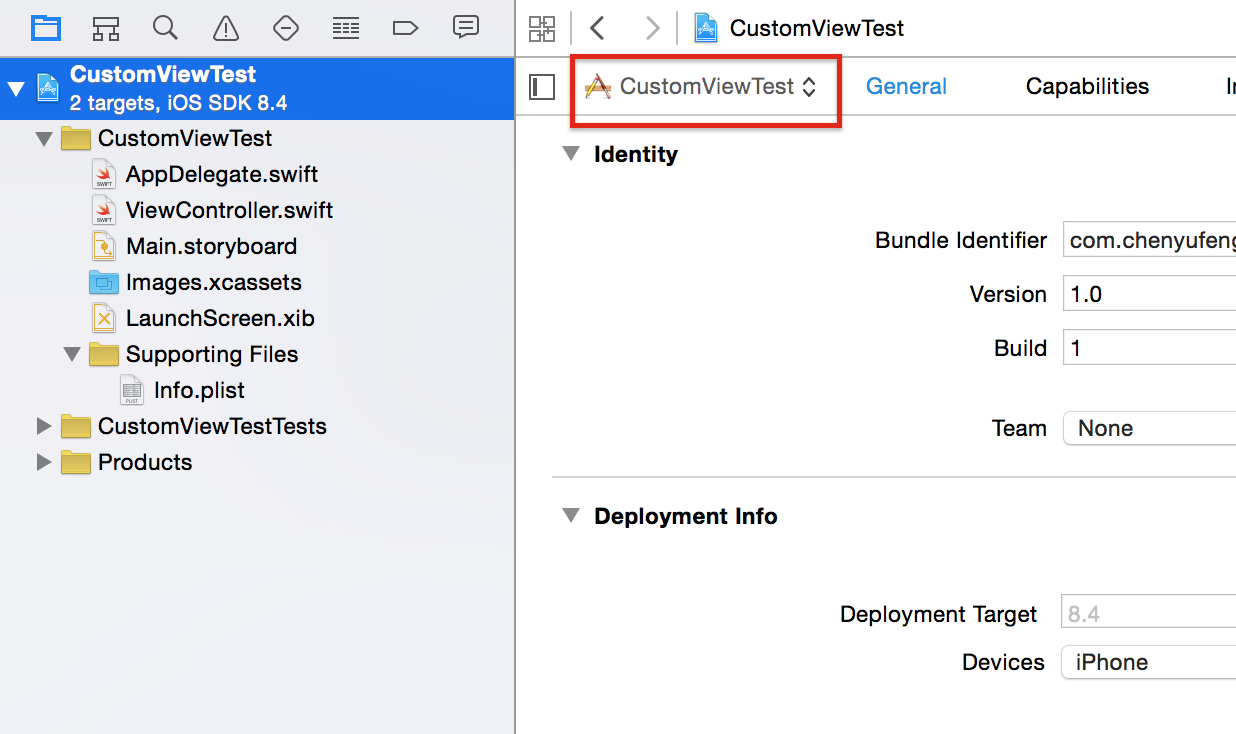The height and width of the screenshot is (734, 1236).
Task: Open the Breakpoint navigator
Action: [405, 27]
